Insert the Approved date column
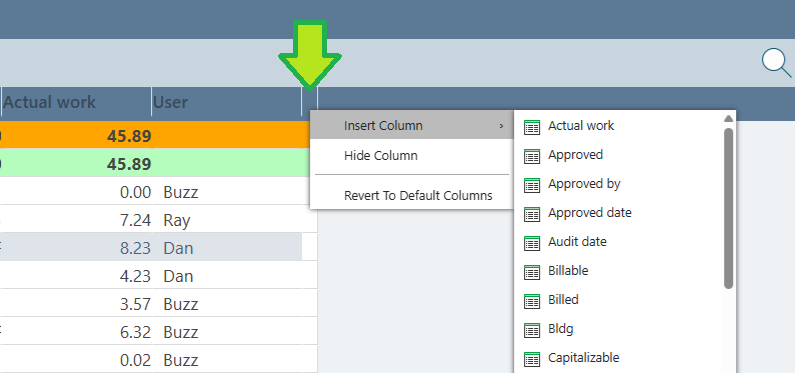The height and width of the screenshot is (373, 795). pyautogui.click(x=590, y=213)
